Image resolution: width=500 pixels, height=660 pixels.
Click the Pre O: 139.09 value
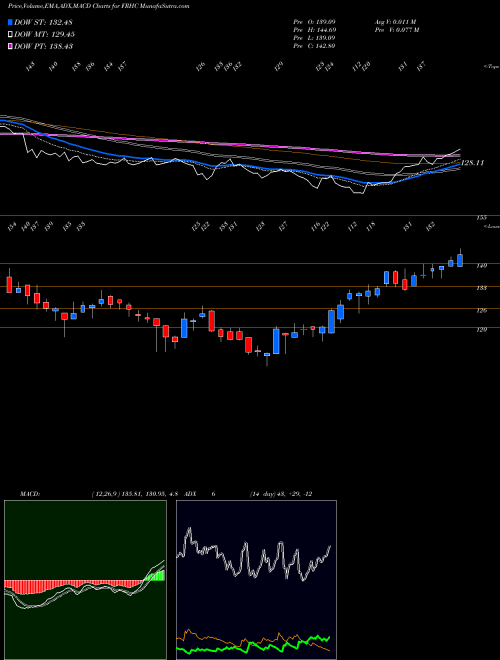(314, 21)
